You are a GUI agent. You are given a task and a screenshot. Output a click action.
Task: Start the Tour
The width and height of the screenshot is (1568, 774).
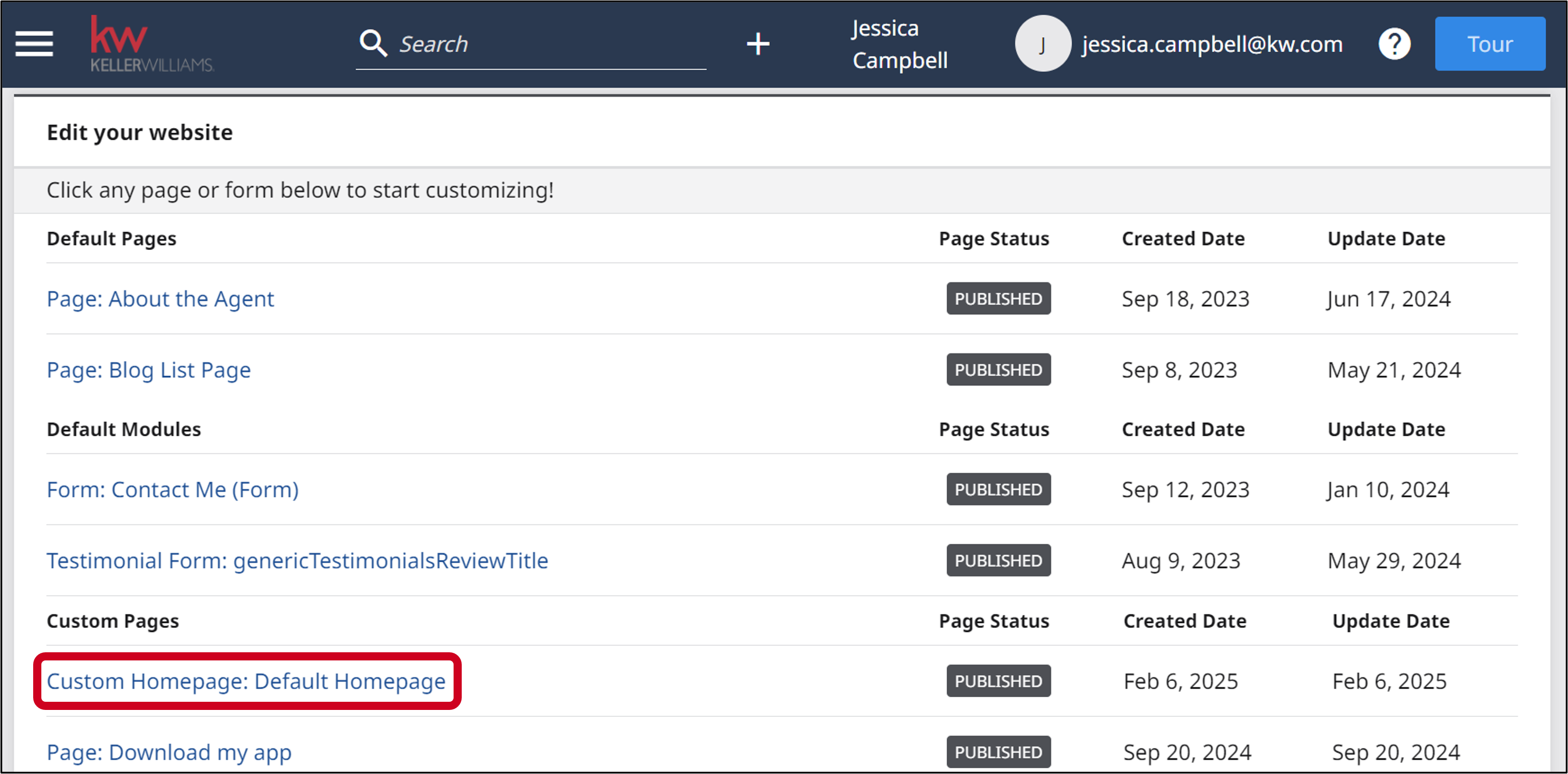(1489, 44)
